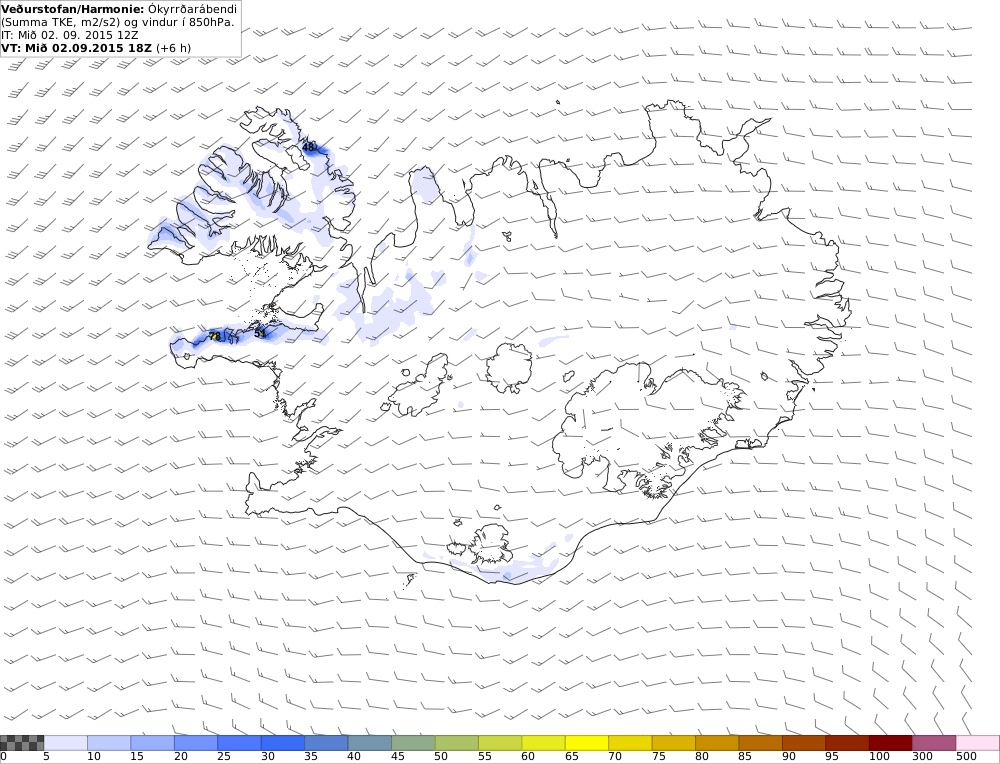
Task: Click the '(+6 h)' forecast offset text
Action: [173, 48]
